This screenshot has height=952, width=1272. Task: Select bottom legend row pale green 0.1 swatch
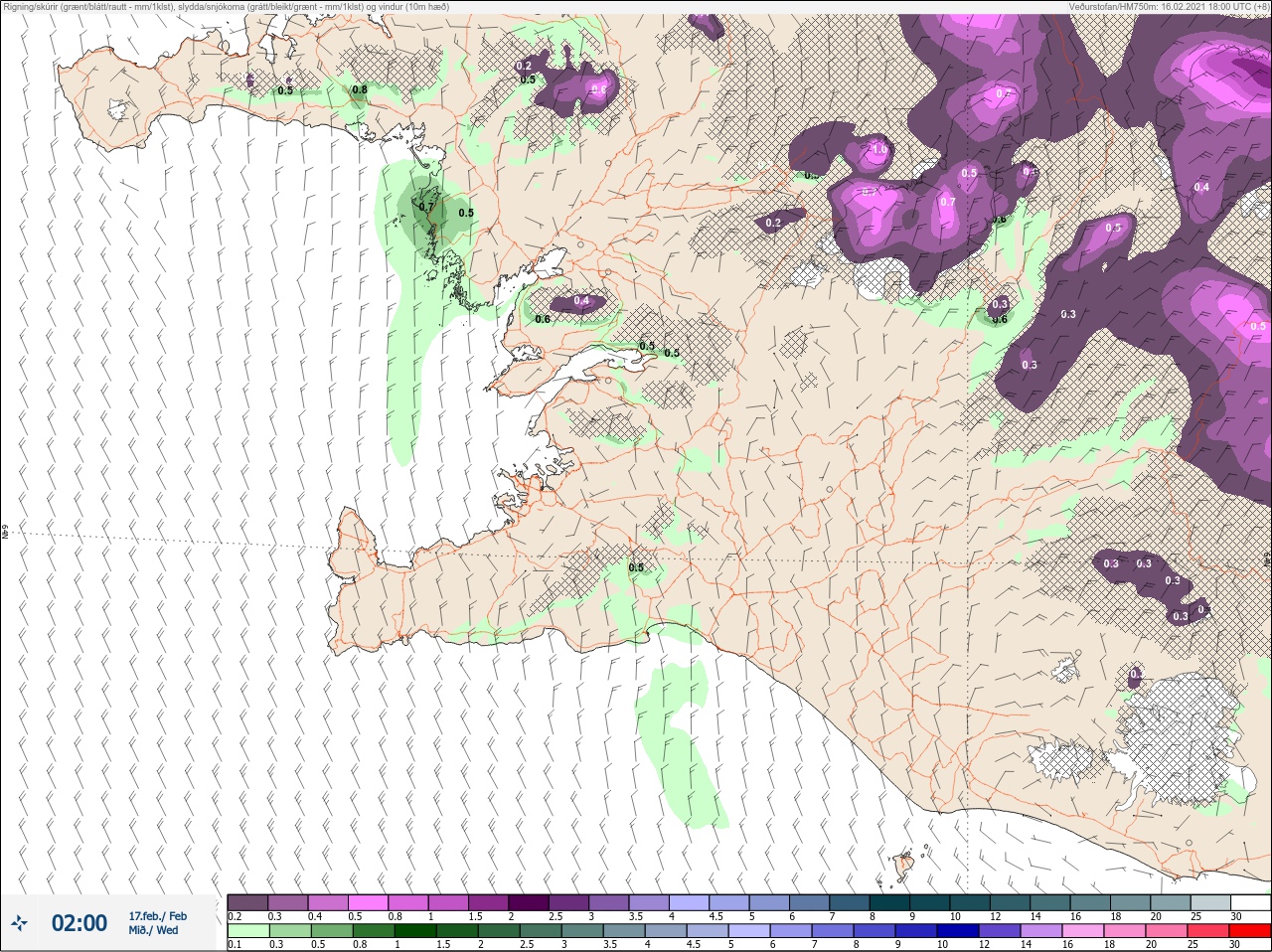click(x=247, y=931)
